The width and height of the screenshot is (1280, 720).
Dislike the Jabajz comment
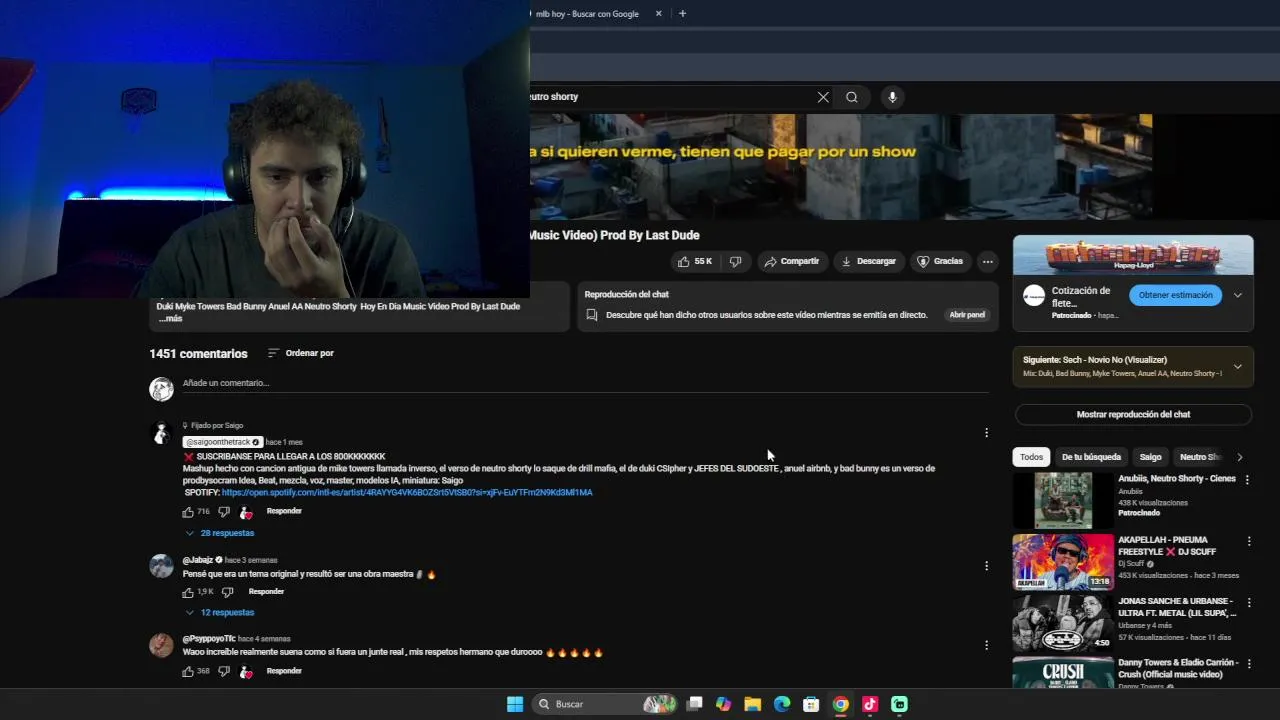[227, 592]
